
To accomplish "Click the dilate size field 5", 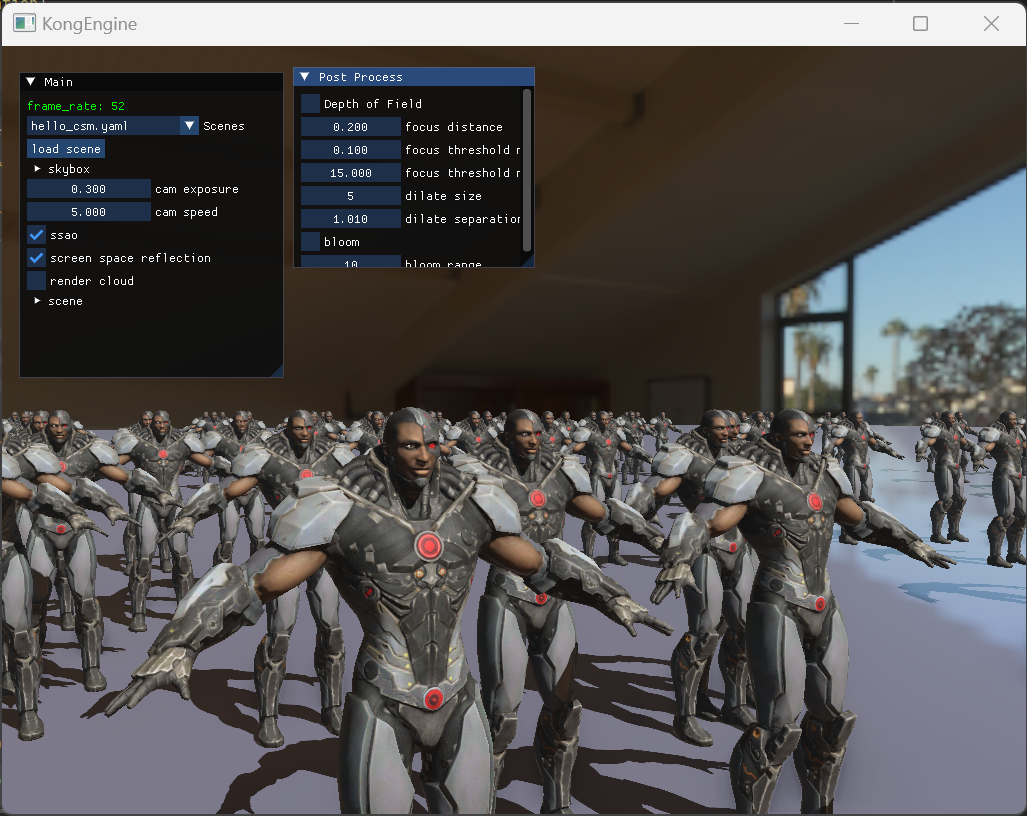I will (350, 196).
